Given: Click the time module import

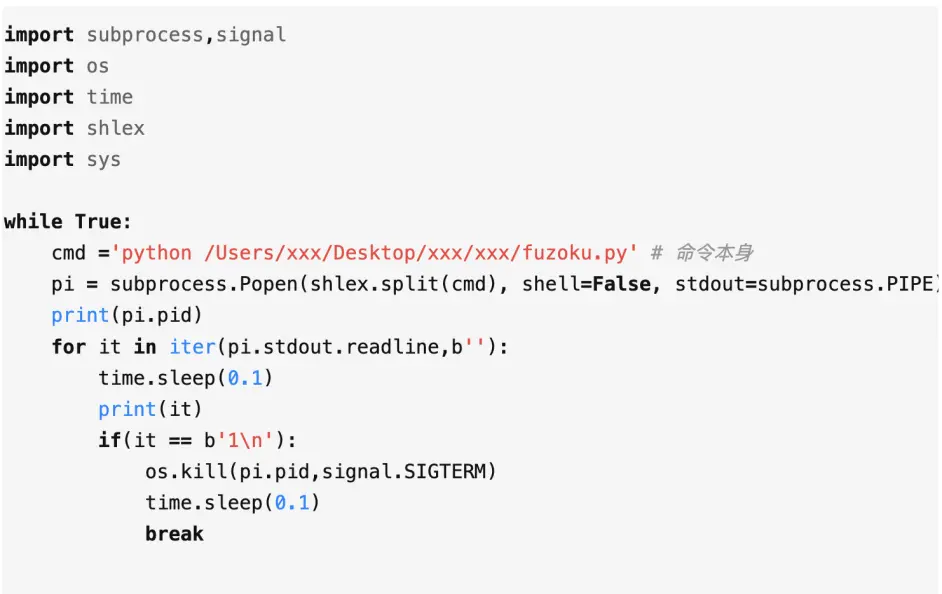Looking at the screenshot, I should tap(109, 97).
